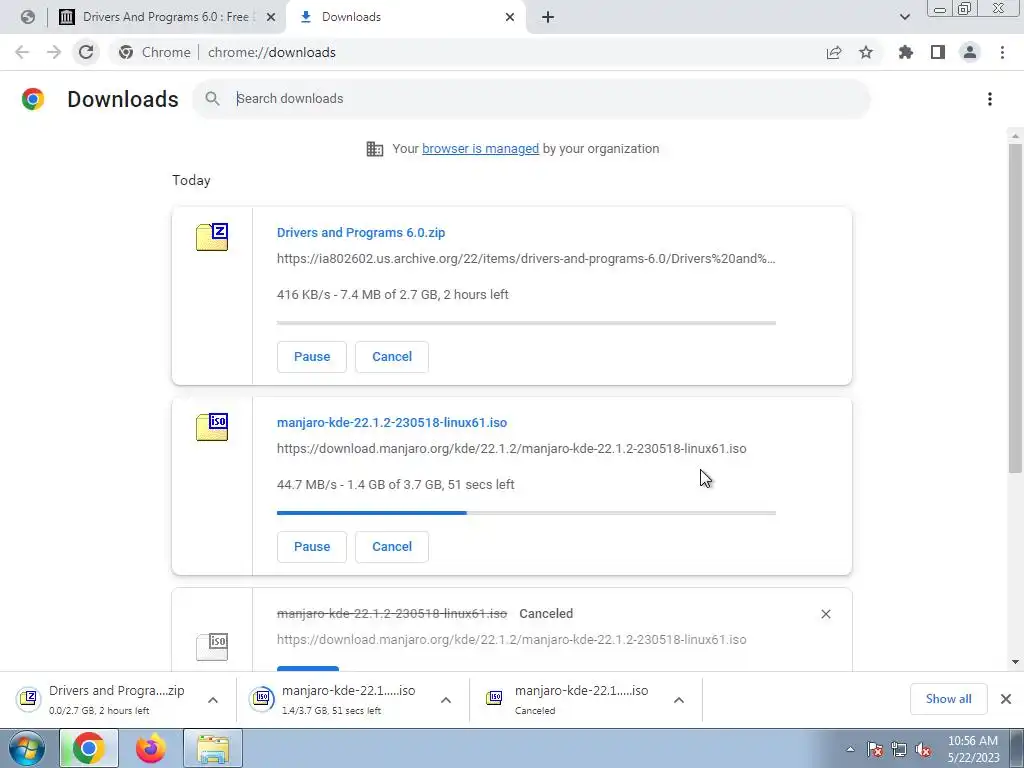1024x768 pixels.
Task: Click the Chrome taskbar icon
Action: click(89, 748)
